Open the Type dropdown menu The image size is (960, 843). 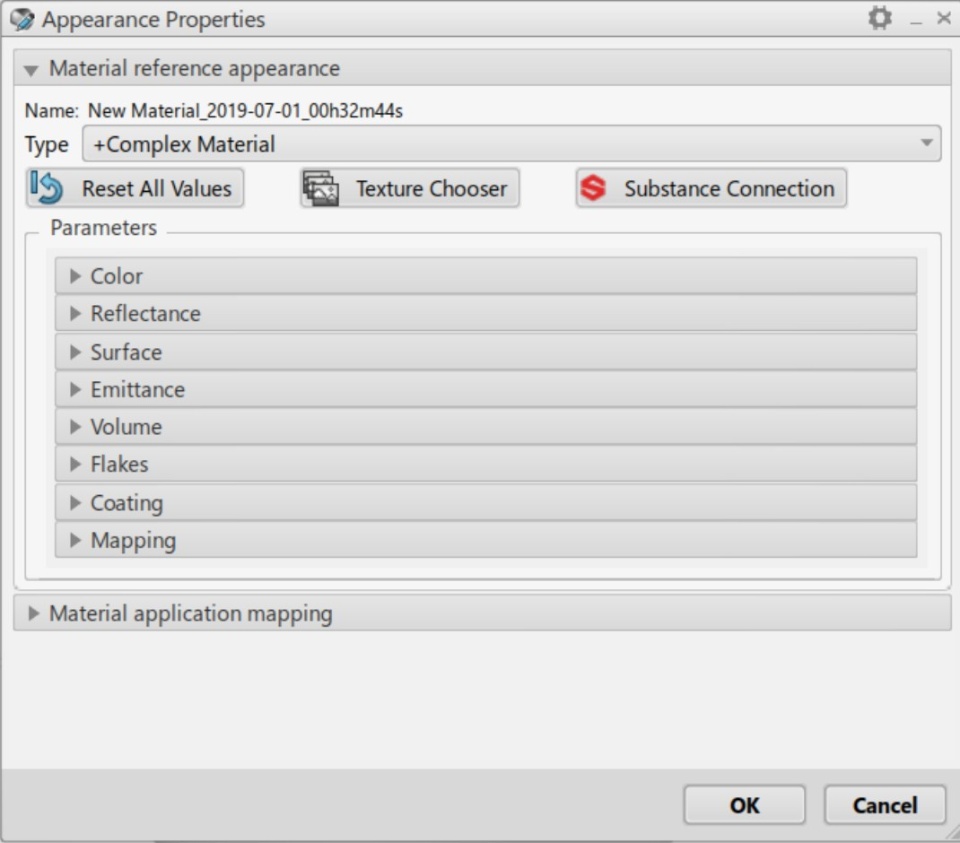[926, 144]
